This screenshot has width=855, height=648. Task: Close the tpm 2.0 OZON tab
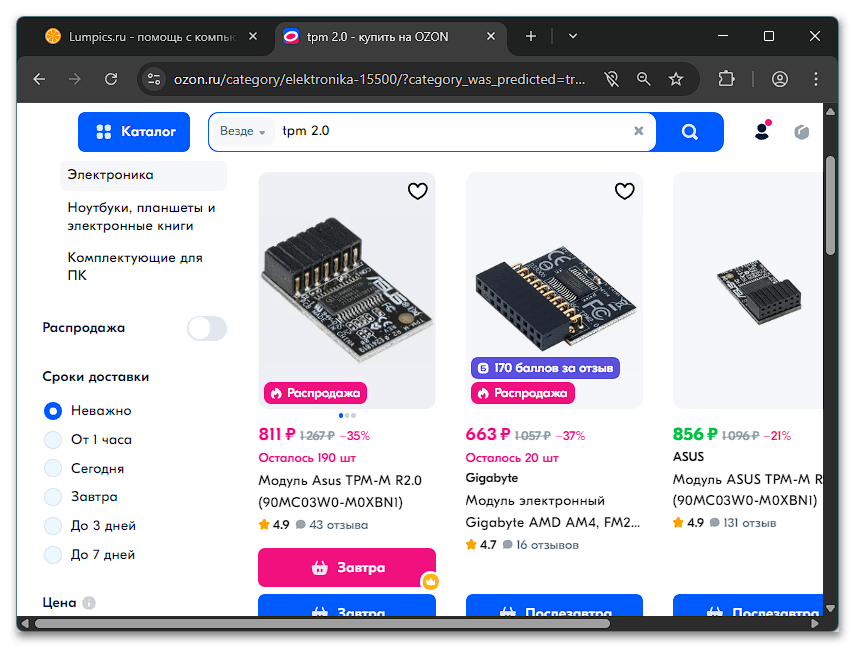click(491, 37)
